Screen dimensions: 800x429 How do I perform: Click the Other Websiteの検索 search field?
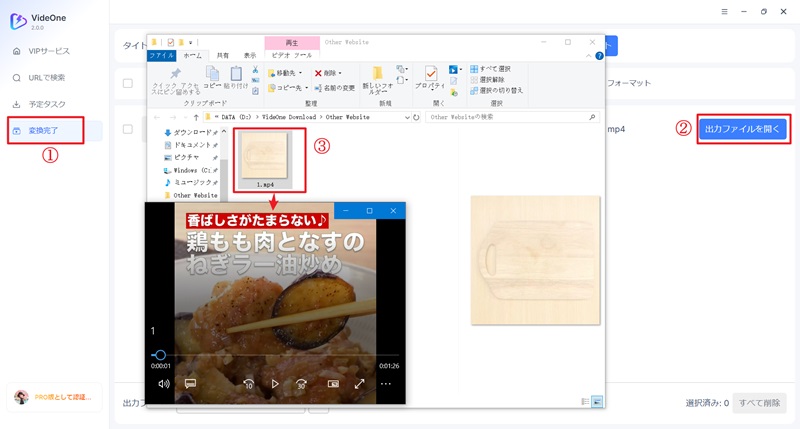[x=512, y=117]
